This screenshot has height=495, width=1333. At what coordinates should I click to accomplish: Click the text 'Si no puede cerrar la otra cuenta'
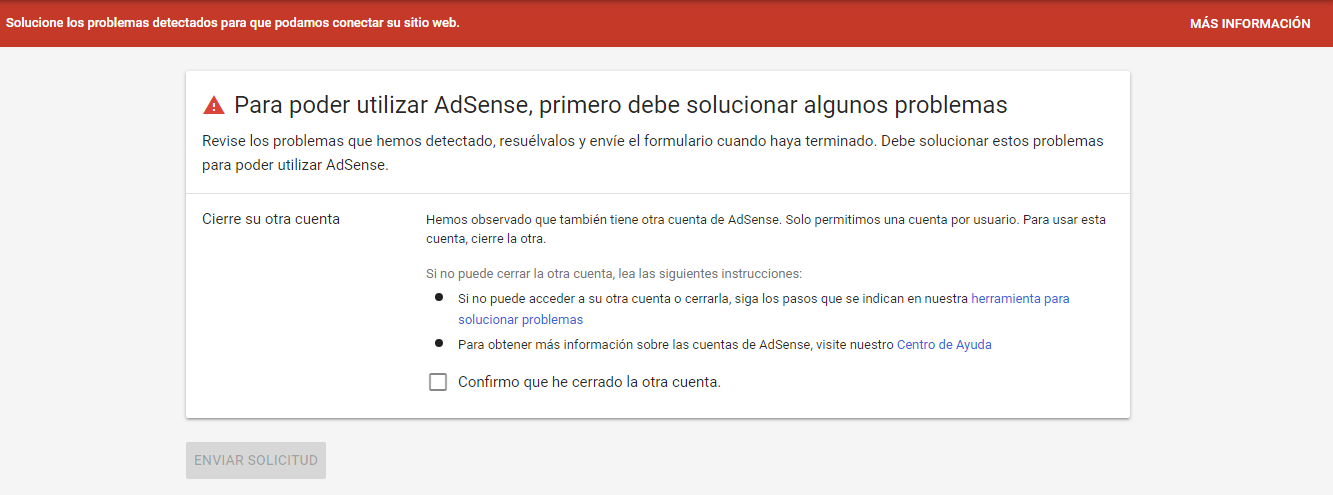pyautogui.click(x=614, y=273)
